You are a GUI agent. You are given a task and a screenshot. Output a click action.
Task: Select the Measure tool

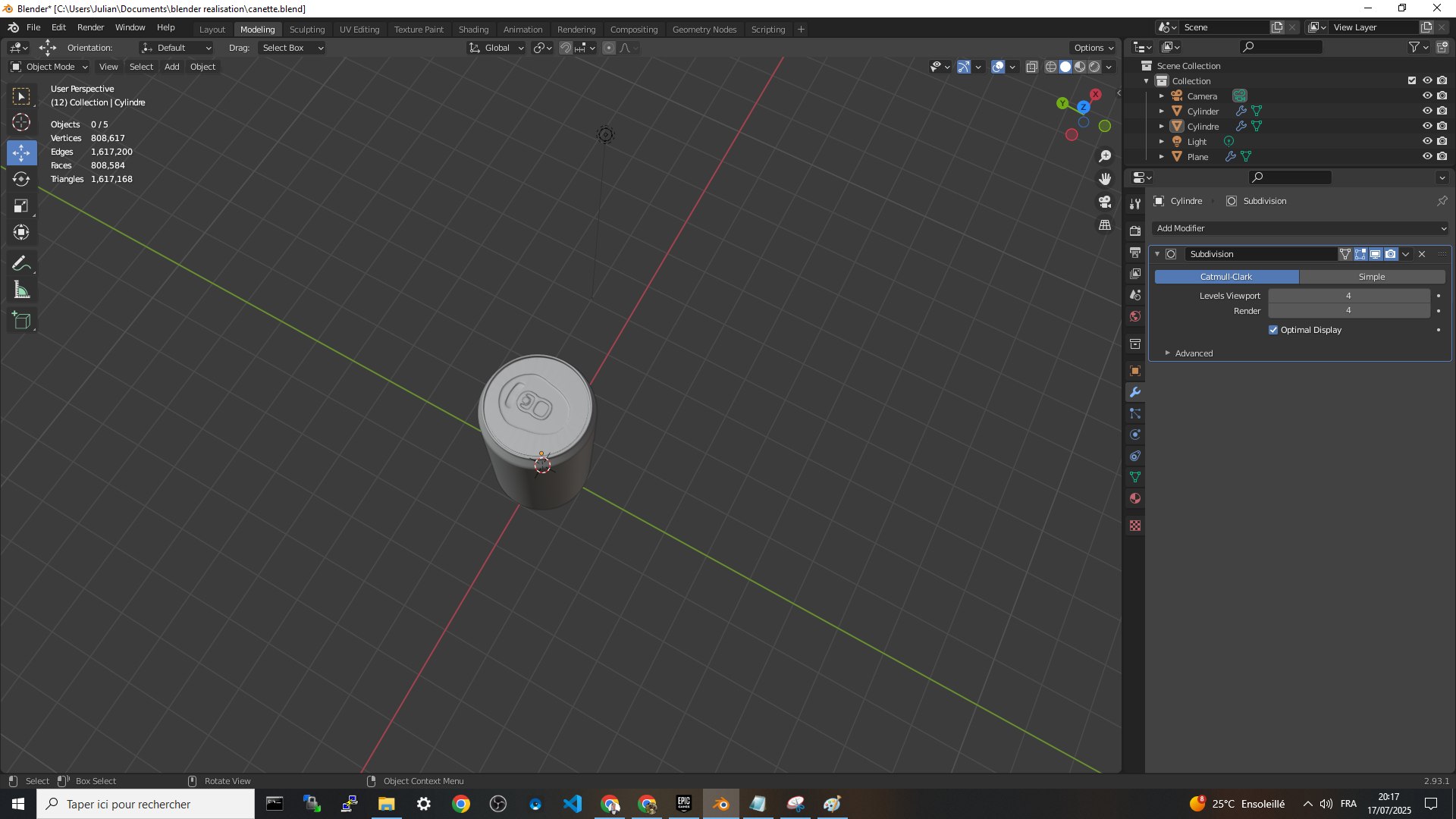(x=22, y=290)
